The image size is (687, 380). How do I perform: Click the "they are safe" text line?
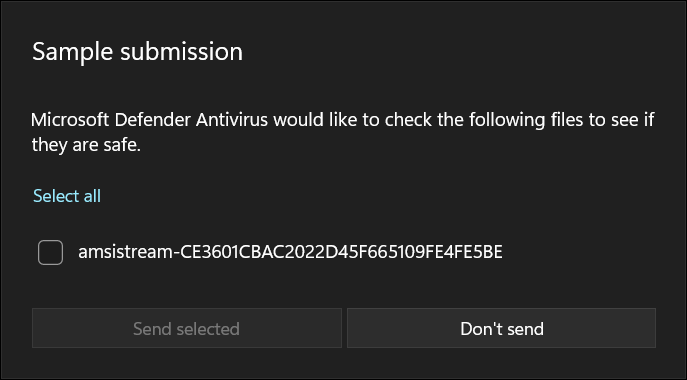[86, 145]
